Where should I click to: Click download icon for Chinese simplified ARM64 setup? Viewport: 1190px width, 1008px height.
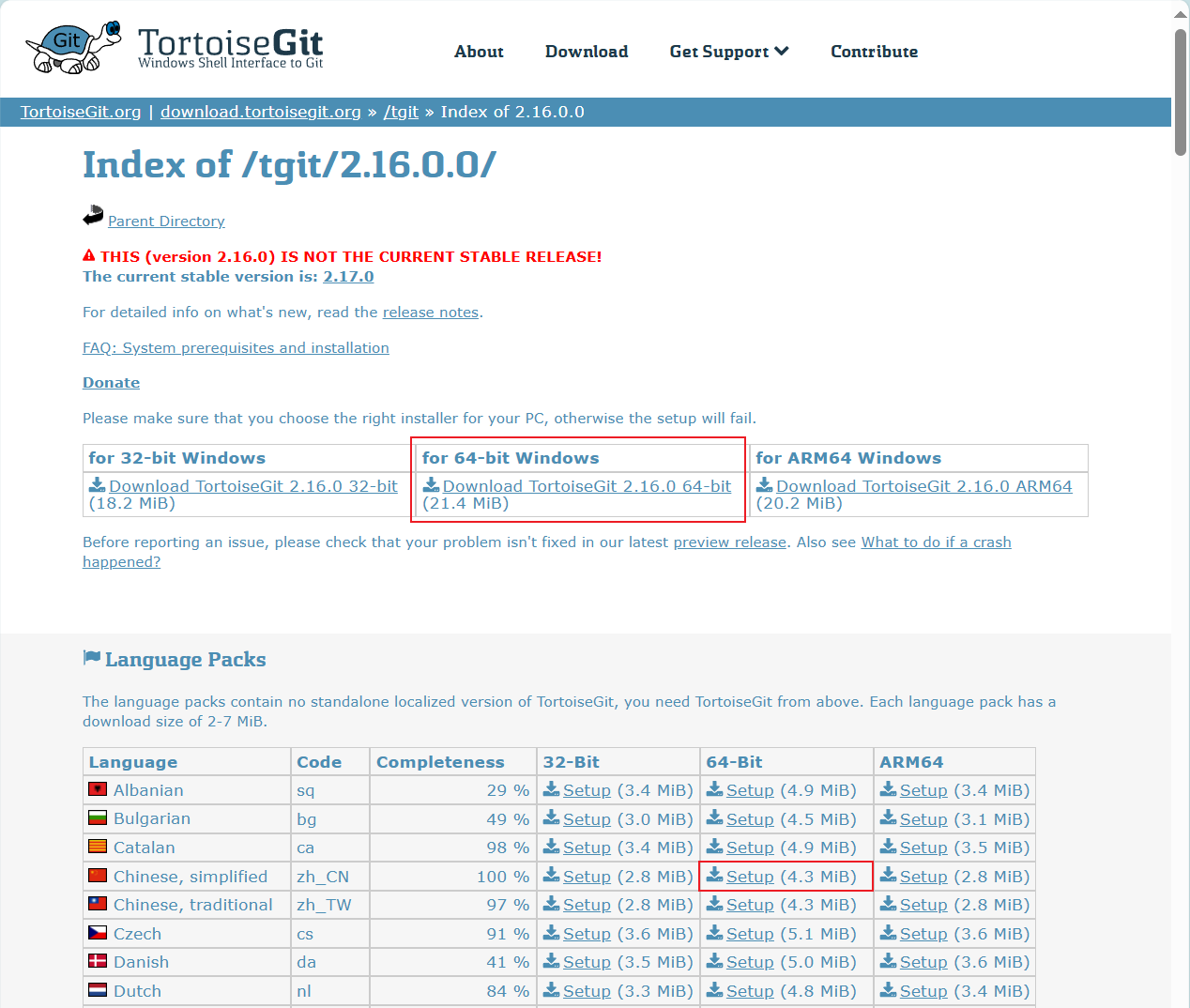coord(889,876)
